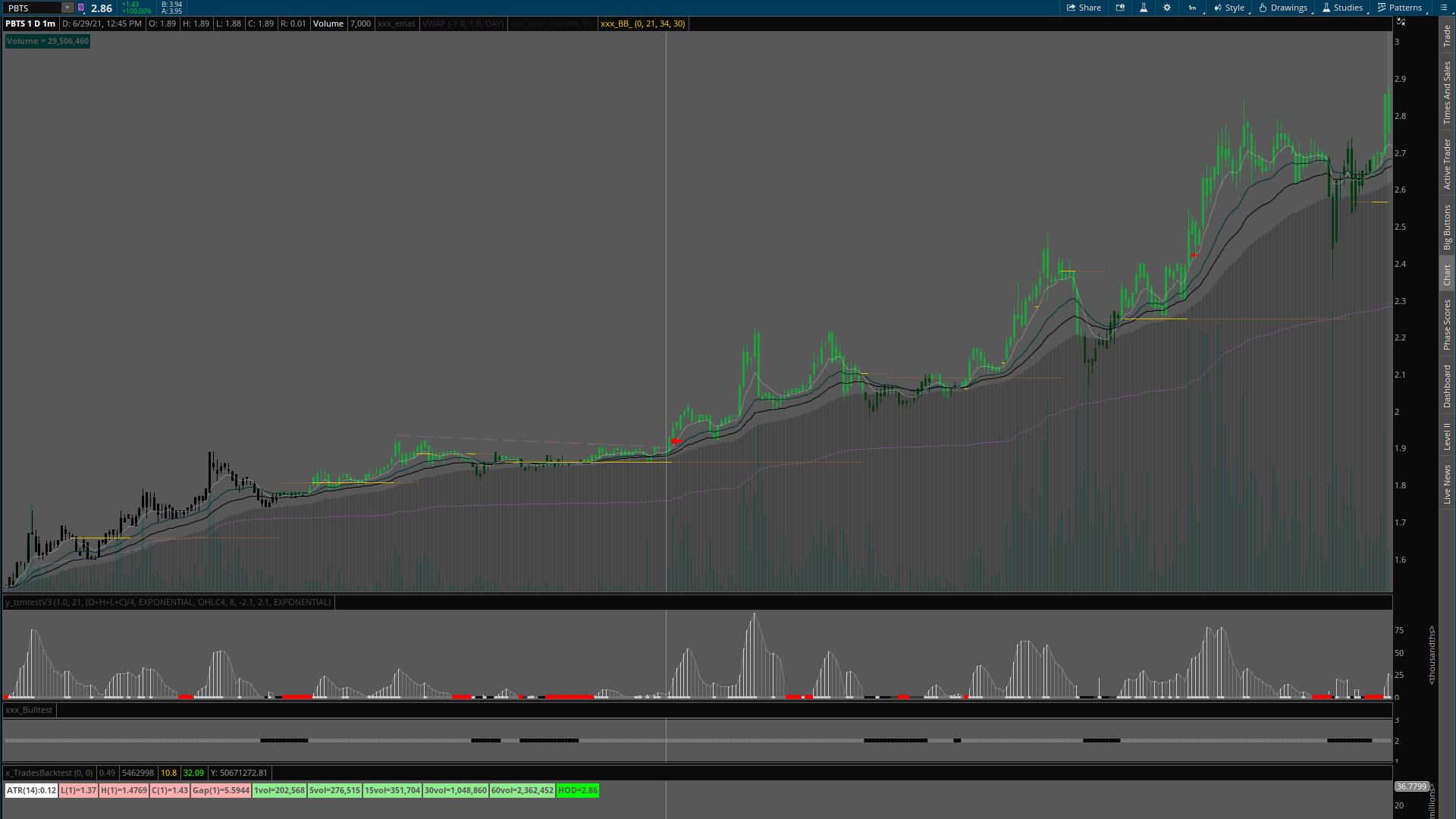Click the flask Edit Studies icon
The image size is (1456, 819).
tap(1144, 8)
